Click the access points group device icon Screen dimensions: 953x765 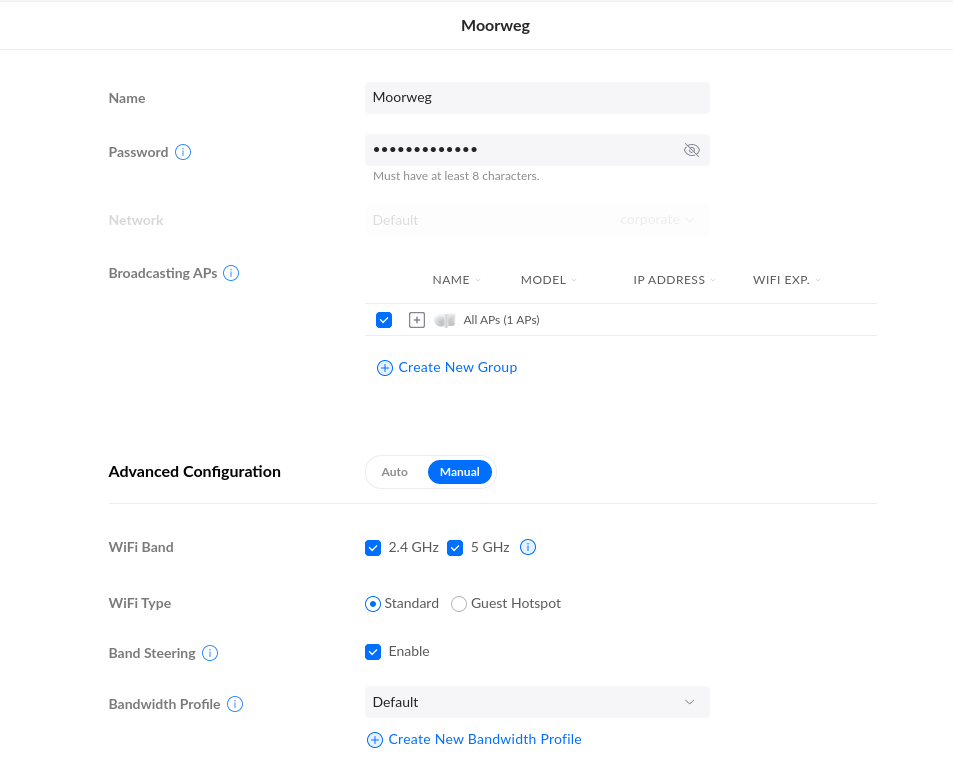445,320
